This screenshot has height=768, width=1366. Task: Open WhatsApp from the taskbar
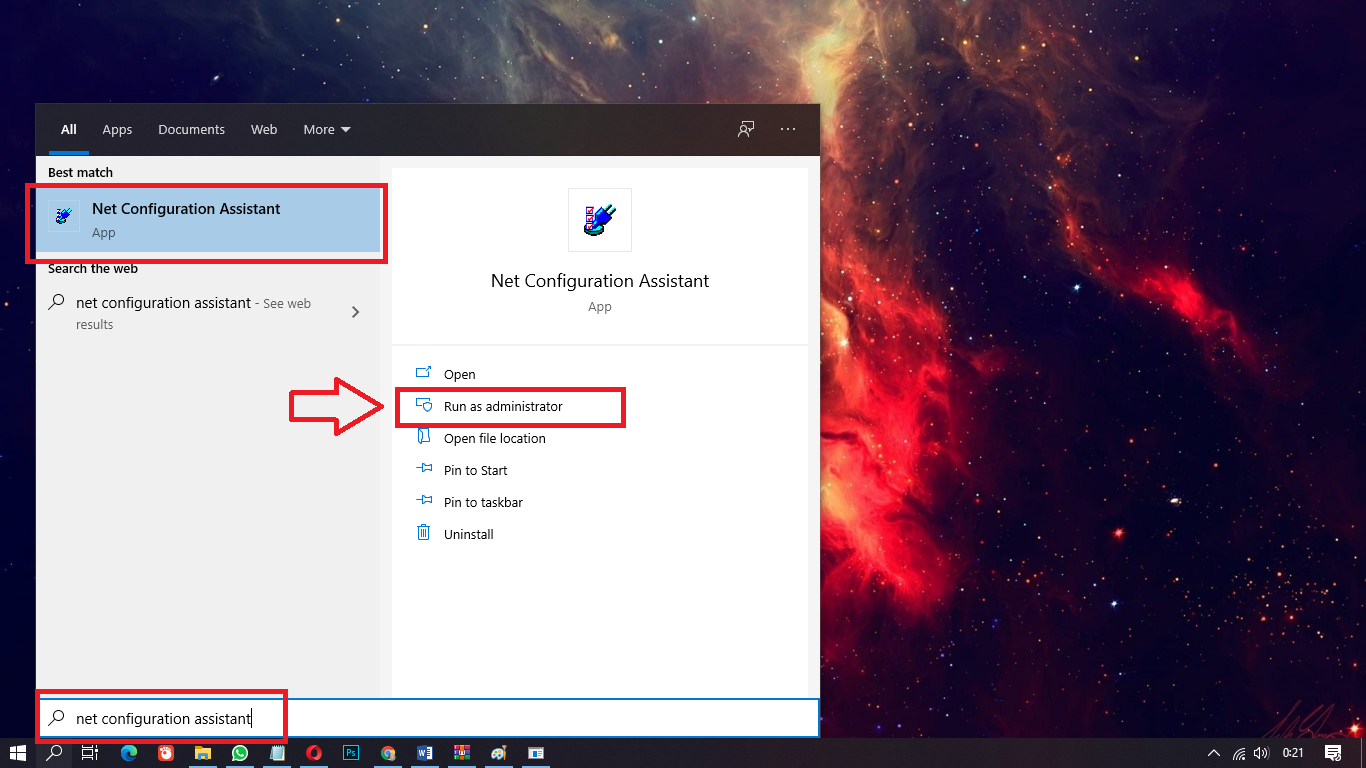(x=240, y=753)
